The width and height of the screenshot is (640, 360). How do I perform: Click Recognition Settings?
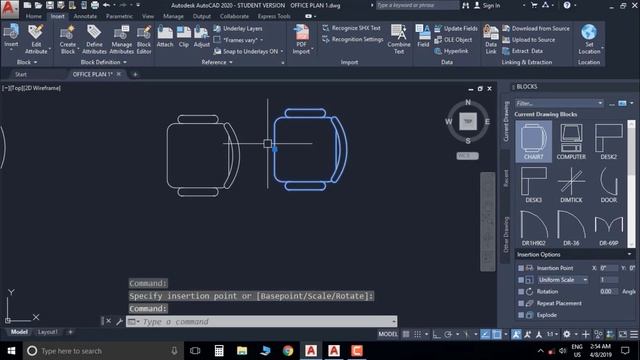[x=353, y=40]
